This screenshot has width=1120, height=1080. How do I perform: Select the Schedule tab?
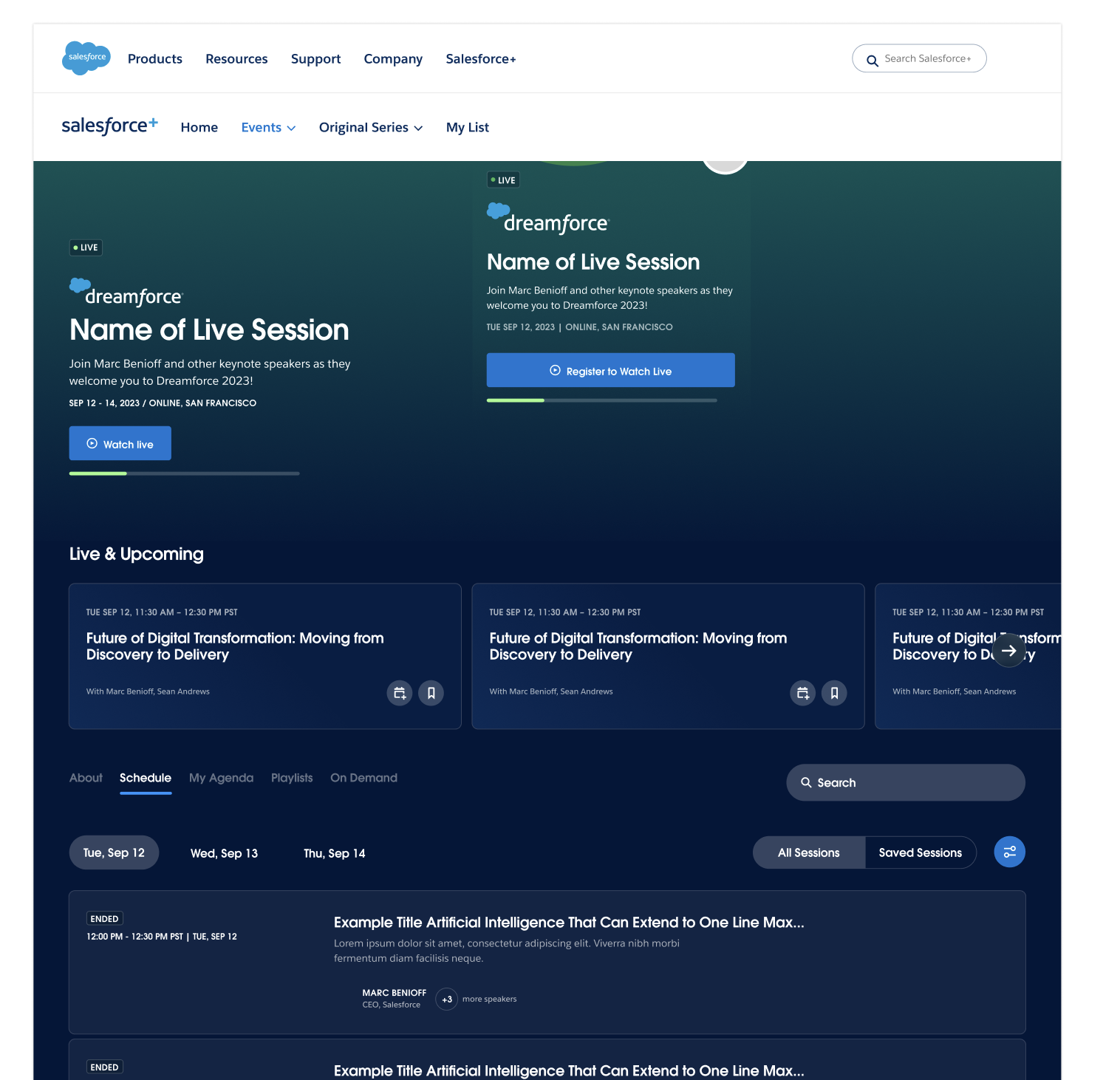146,778
